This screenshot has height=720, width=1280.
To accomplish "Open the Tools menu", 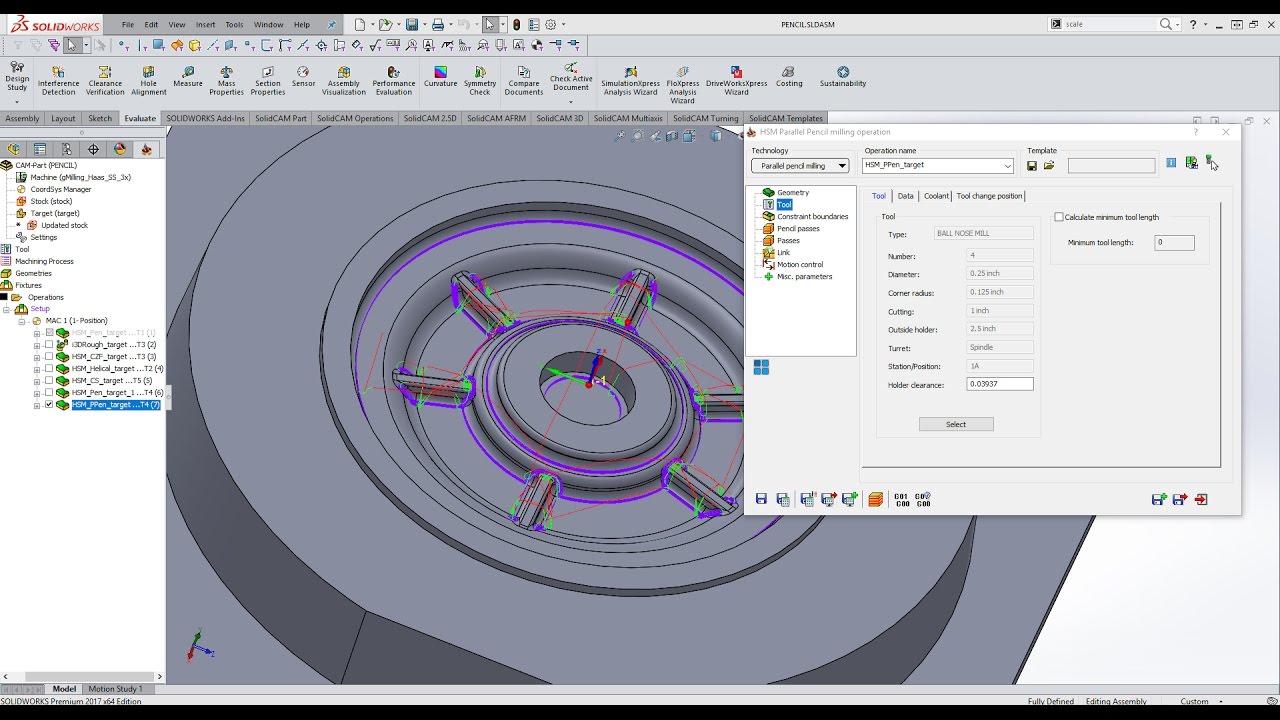I will pos(234,24).
